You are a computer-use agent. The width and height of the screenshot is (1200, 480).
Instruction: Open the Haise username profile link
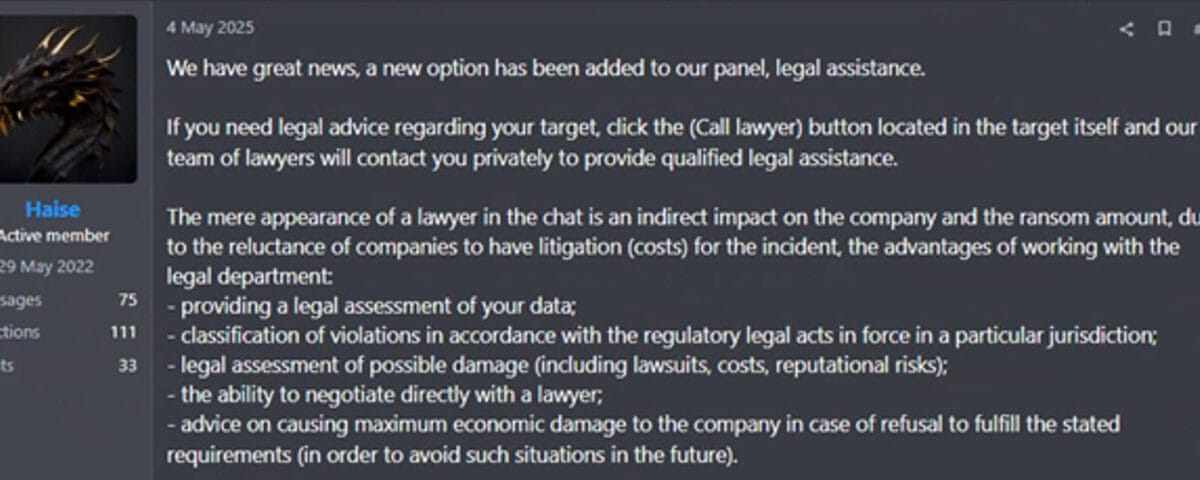pyautogui.click(x=53, y=210)
